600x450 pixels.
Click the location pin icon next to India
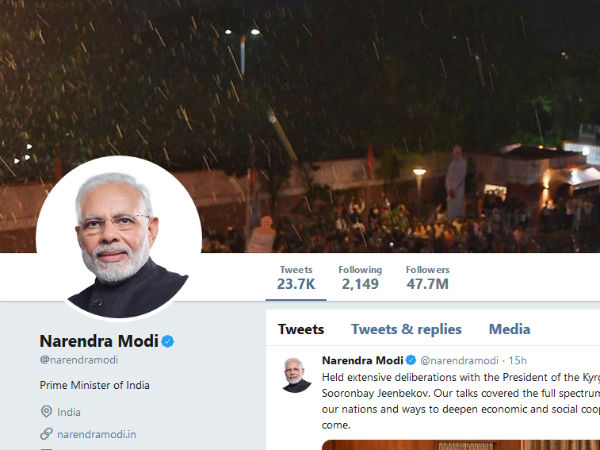tap(46, 412)
